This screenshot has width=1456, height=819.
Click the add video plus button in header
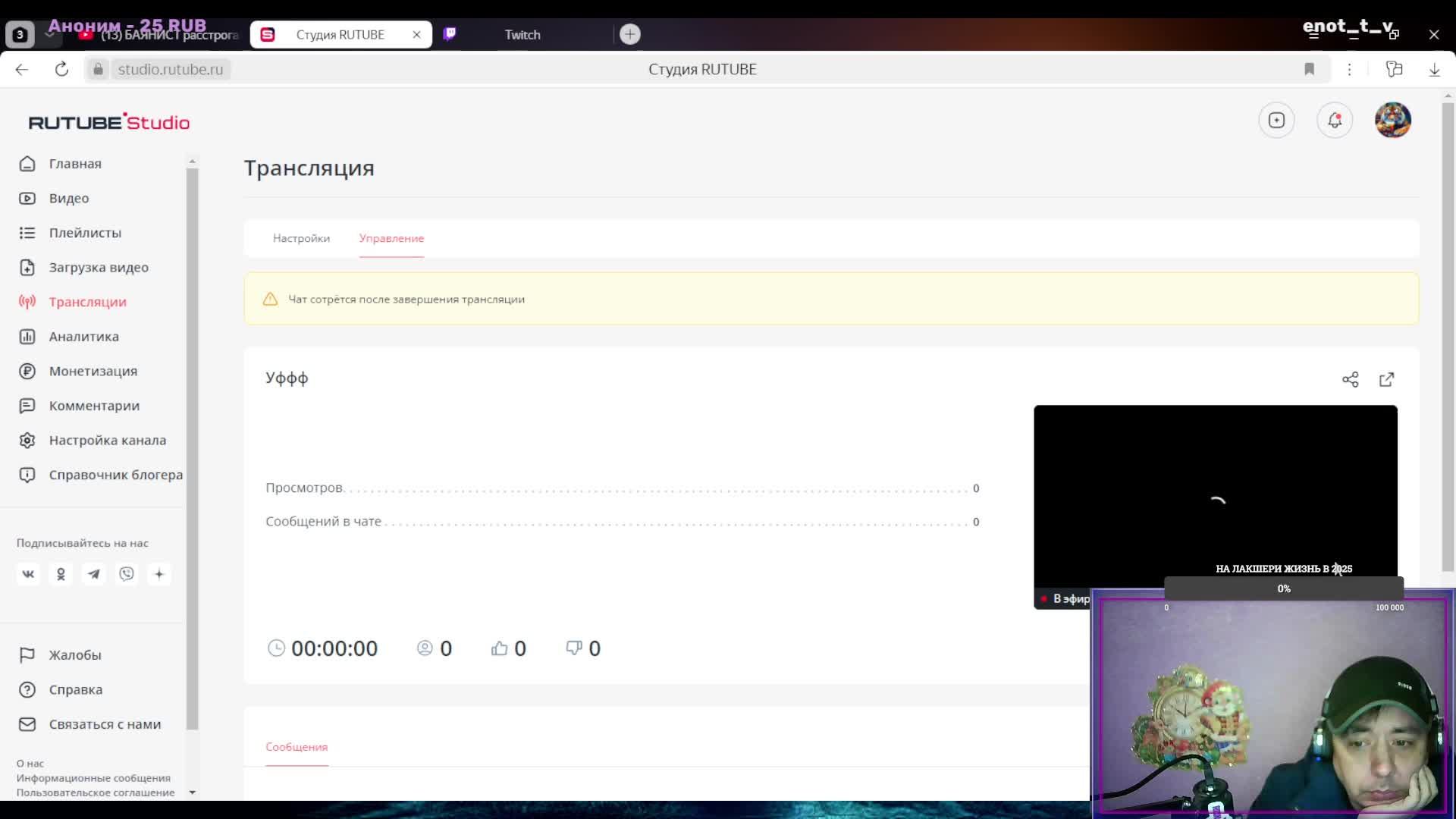point(1277,120)
